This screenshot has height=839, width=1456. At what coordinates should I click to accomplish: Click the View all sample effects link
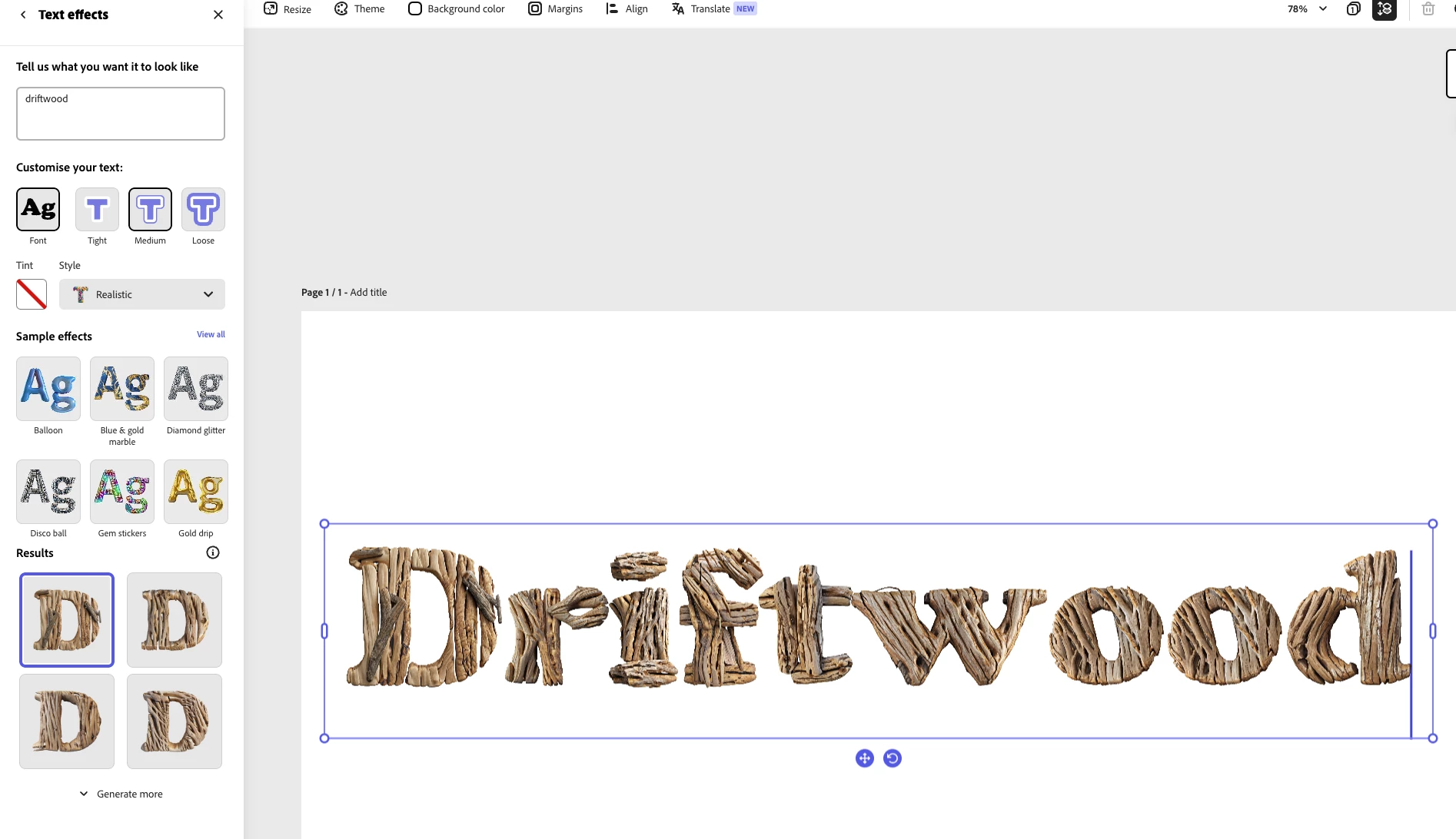(211, 334)
